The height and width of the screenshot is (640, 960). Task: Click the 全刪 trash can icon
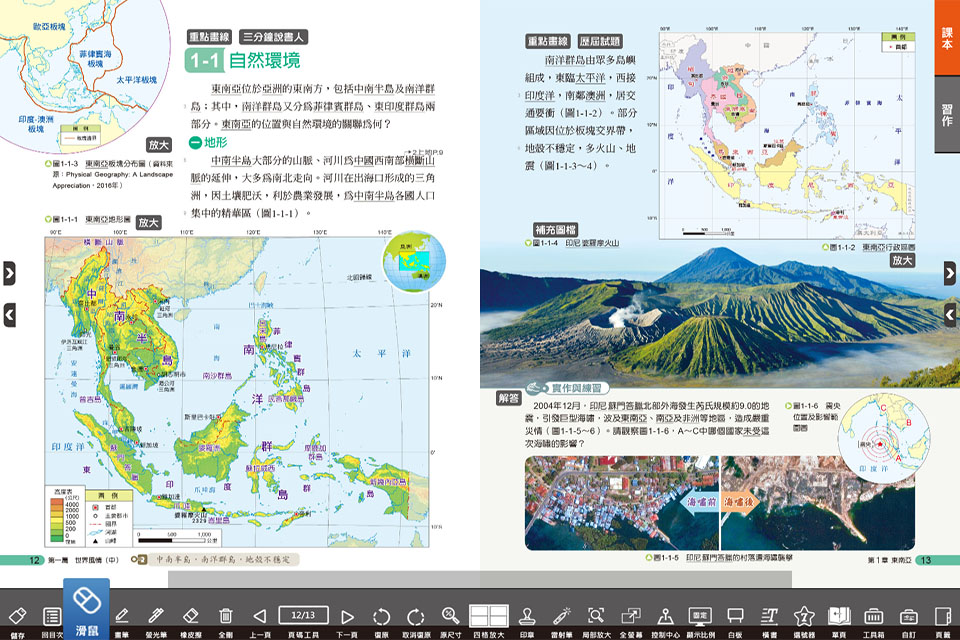[x=225, y=617]
